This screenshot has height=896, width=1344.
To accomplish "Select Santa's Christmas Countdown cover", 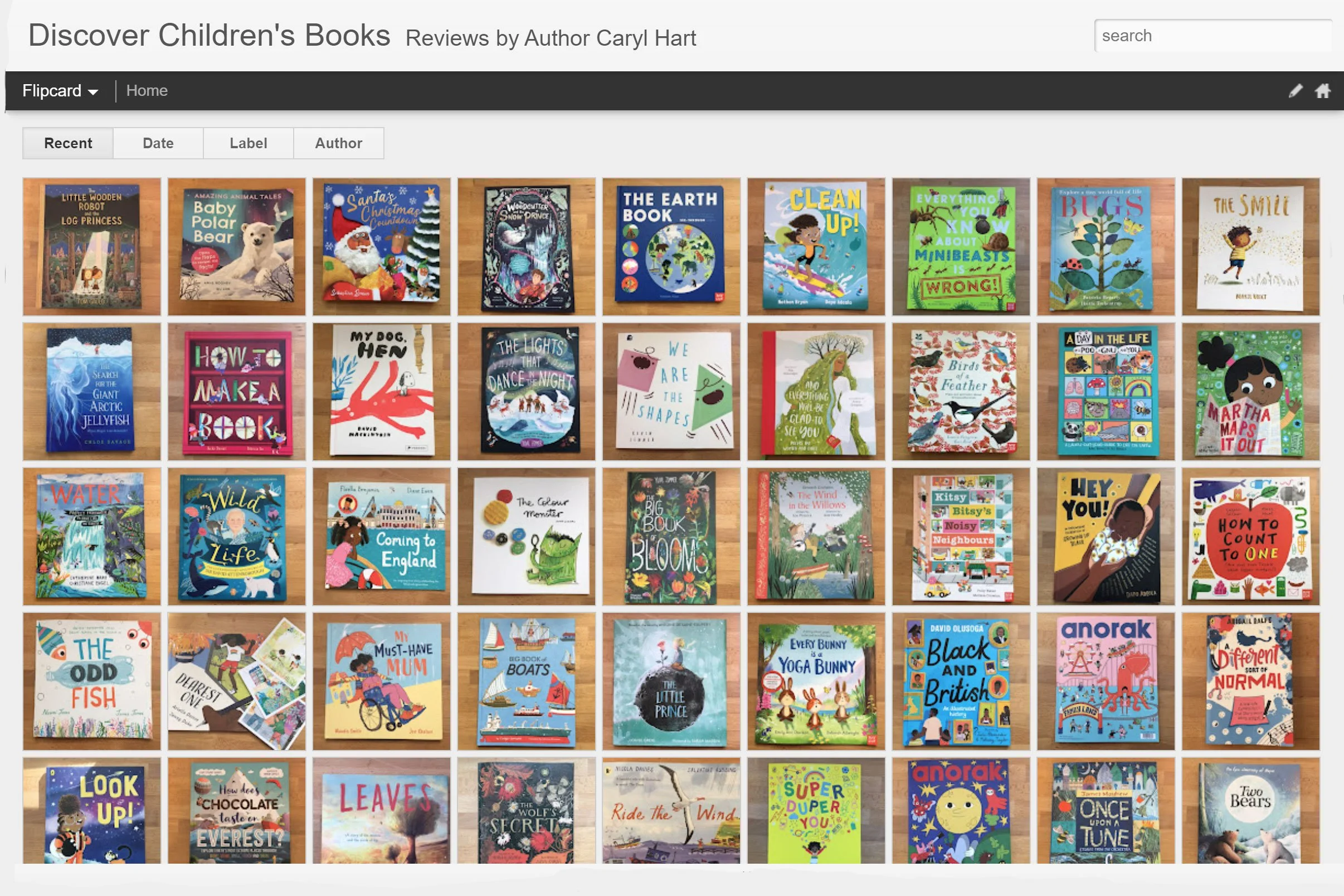I will coord(382,247).
